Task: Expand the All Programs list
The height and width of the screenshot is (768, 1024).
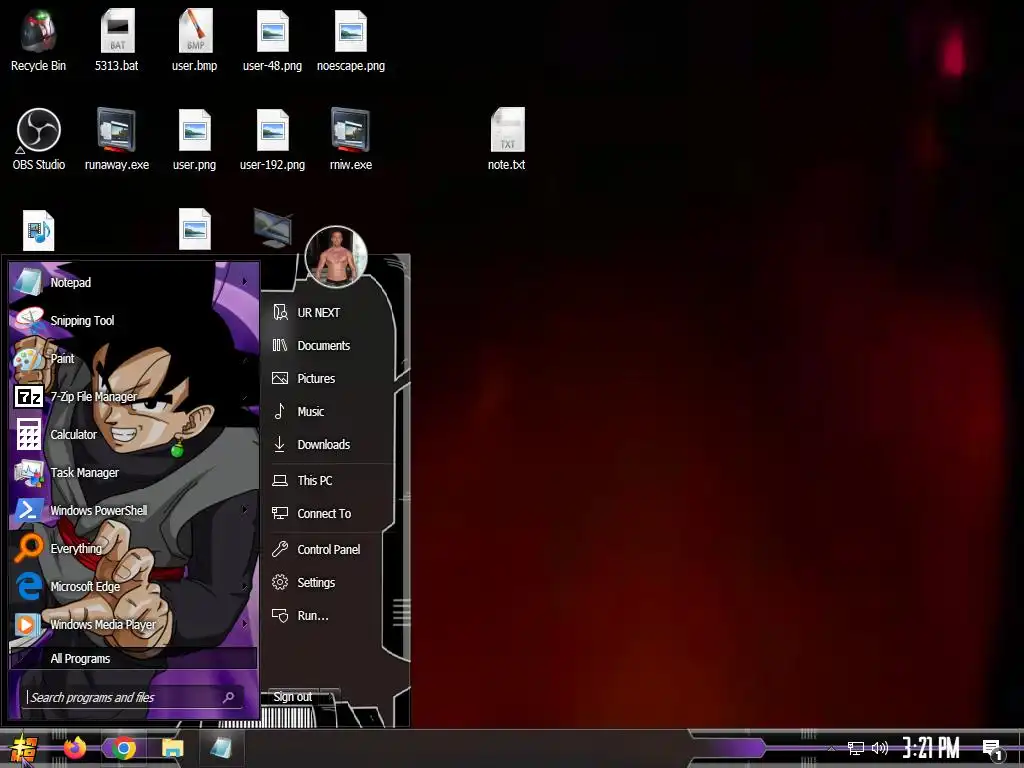Action: (134, 658)
